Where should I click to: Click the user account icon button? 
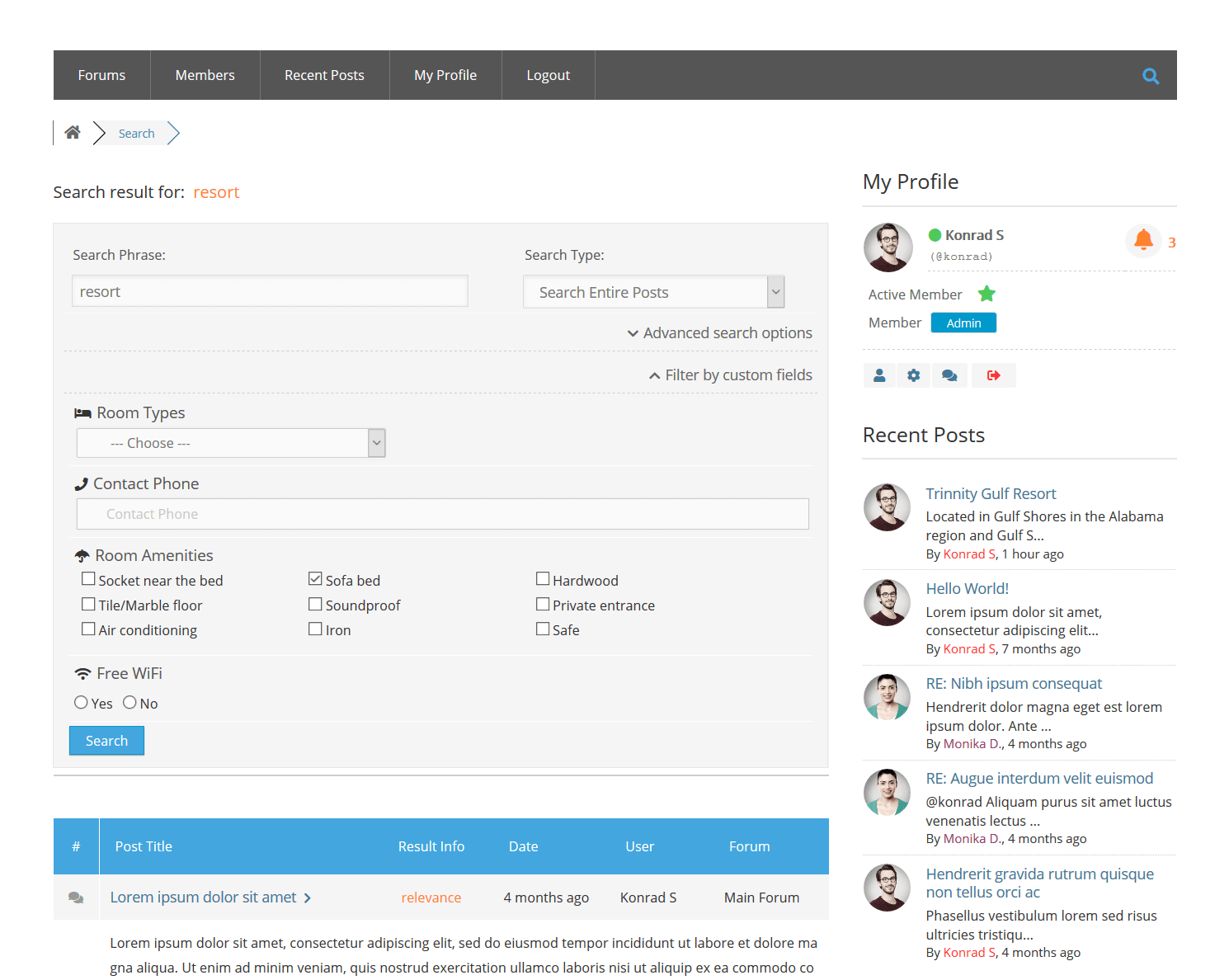point(879,375)
